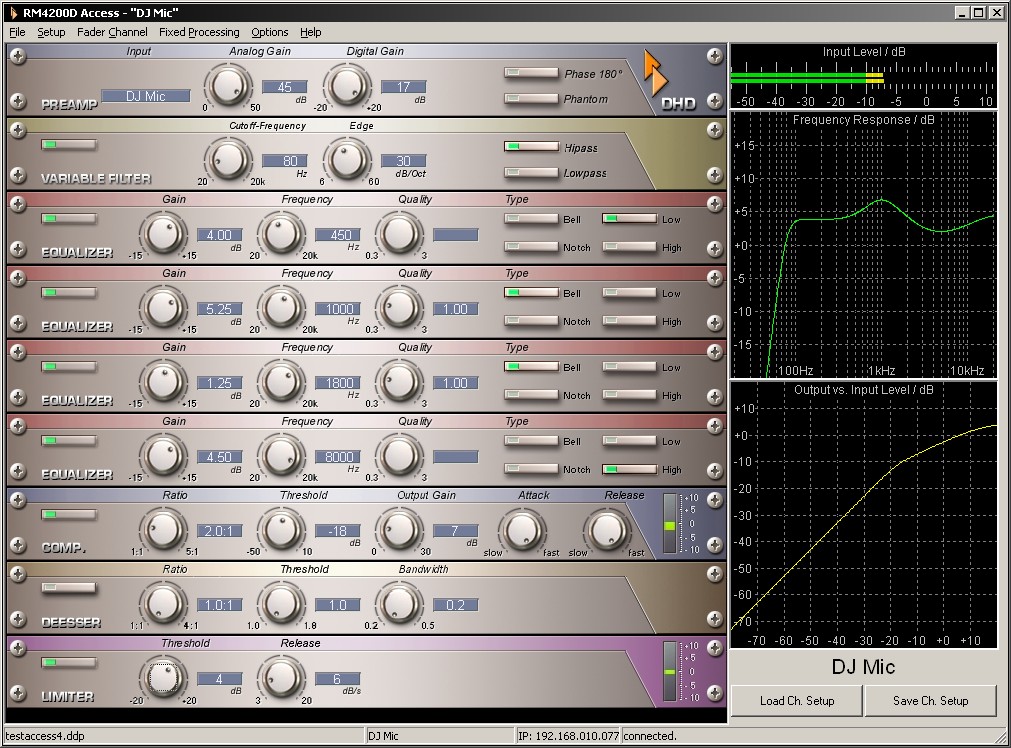The image size is (1011, 748).
Task: Open the Setup menu
Action: (51, 32)
